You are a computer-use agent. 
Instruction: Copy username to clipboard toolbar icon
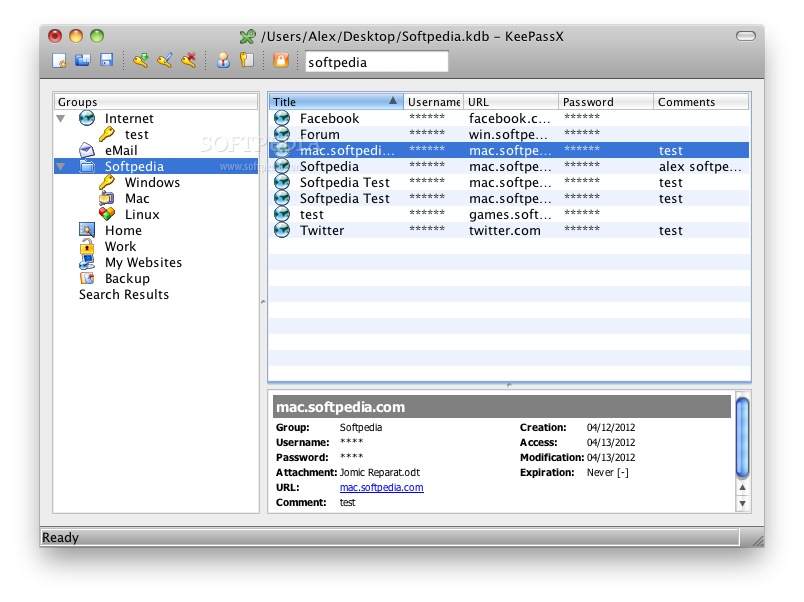(224, 61)
